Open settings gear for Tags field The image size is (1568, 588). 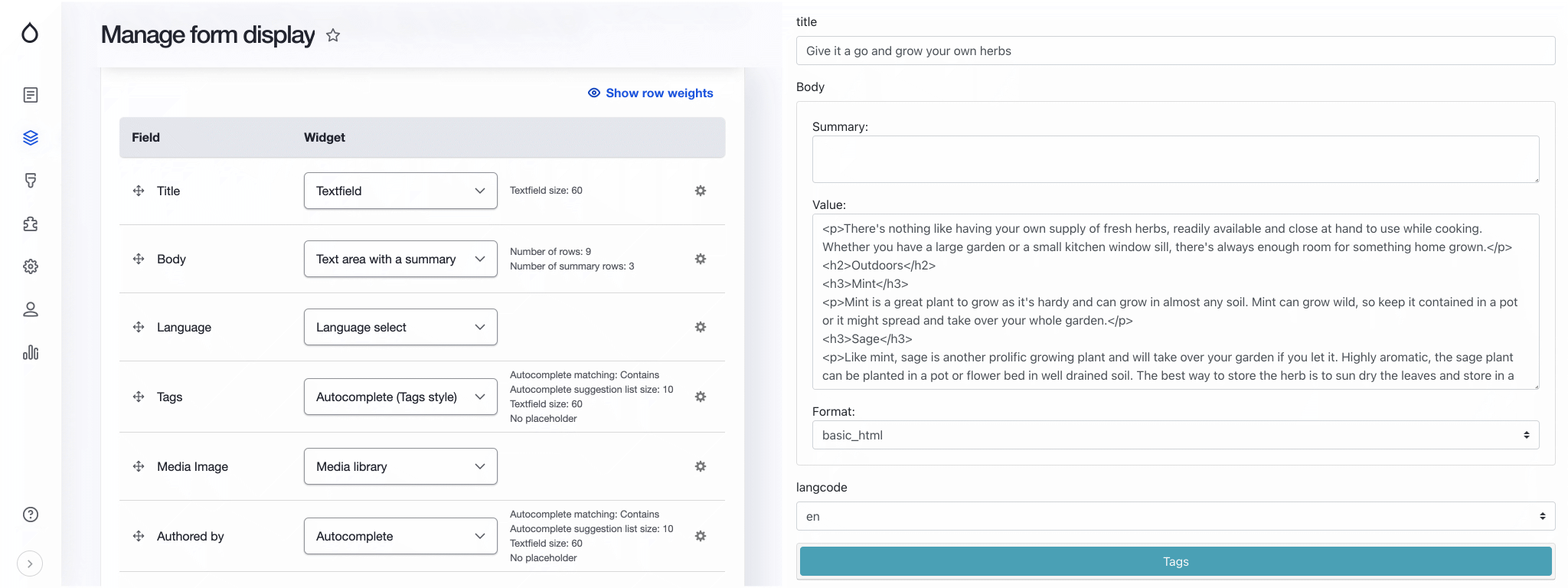click(700, 397)
